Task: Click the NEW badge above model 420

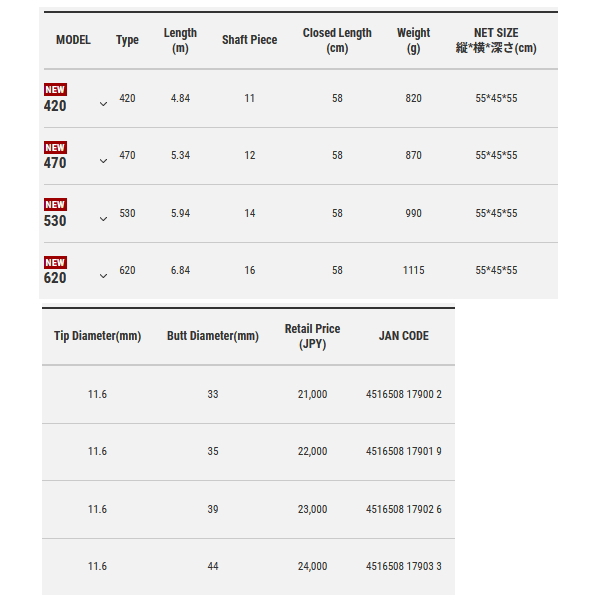Action: [x=55, y=90]
